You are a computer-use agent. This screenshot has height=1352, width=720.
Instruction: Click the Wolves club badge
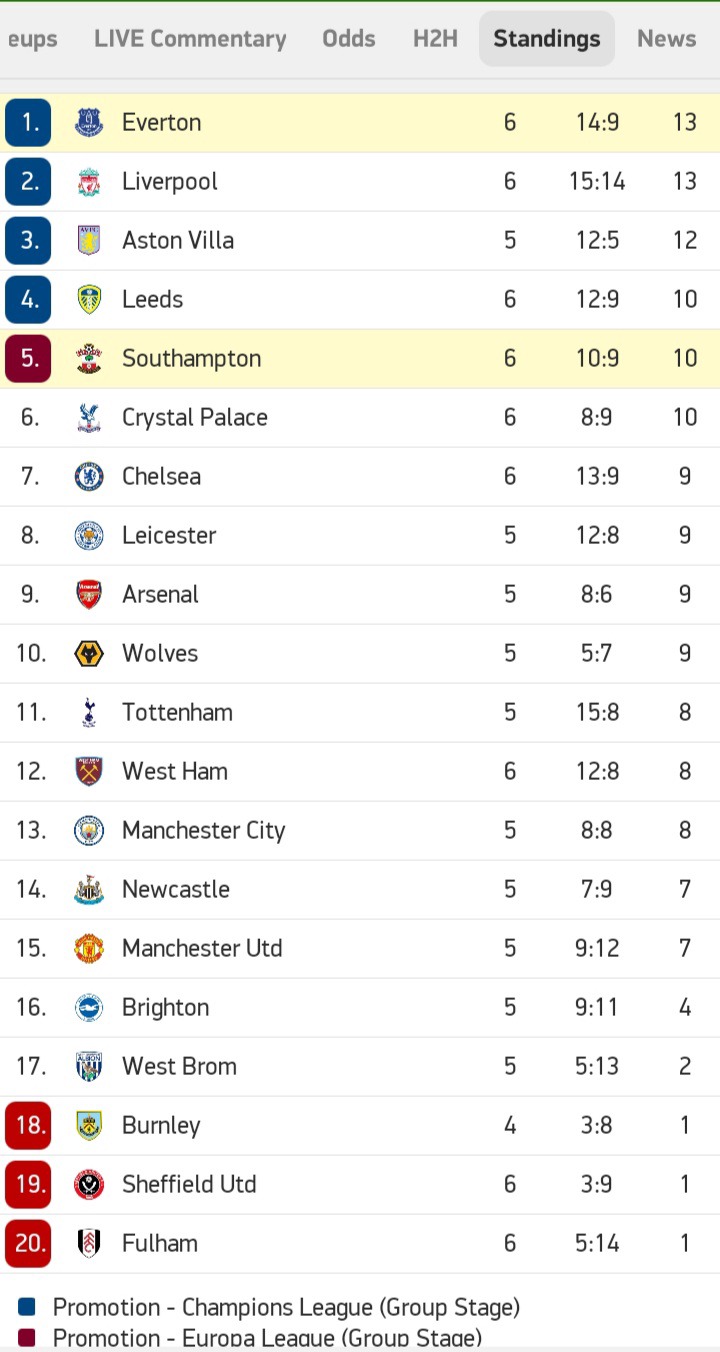[x=89, y=654]
